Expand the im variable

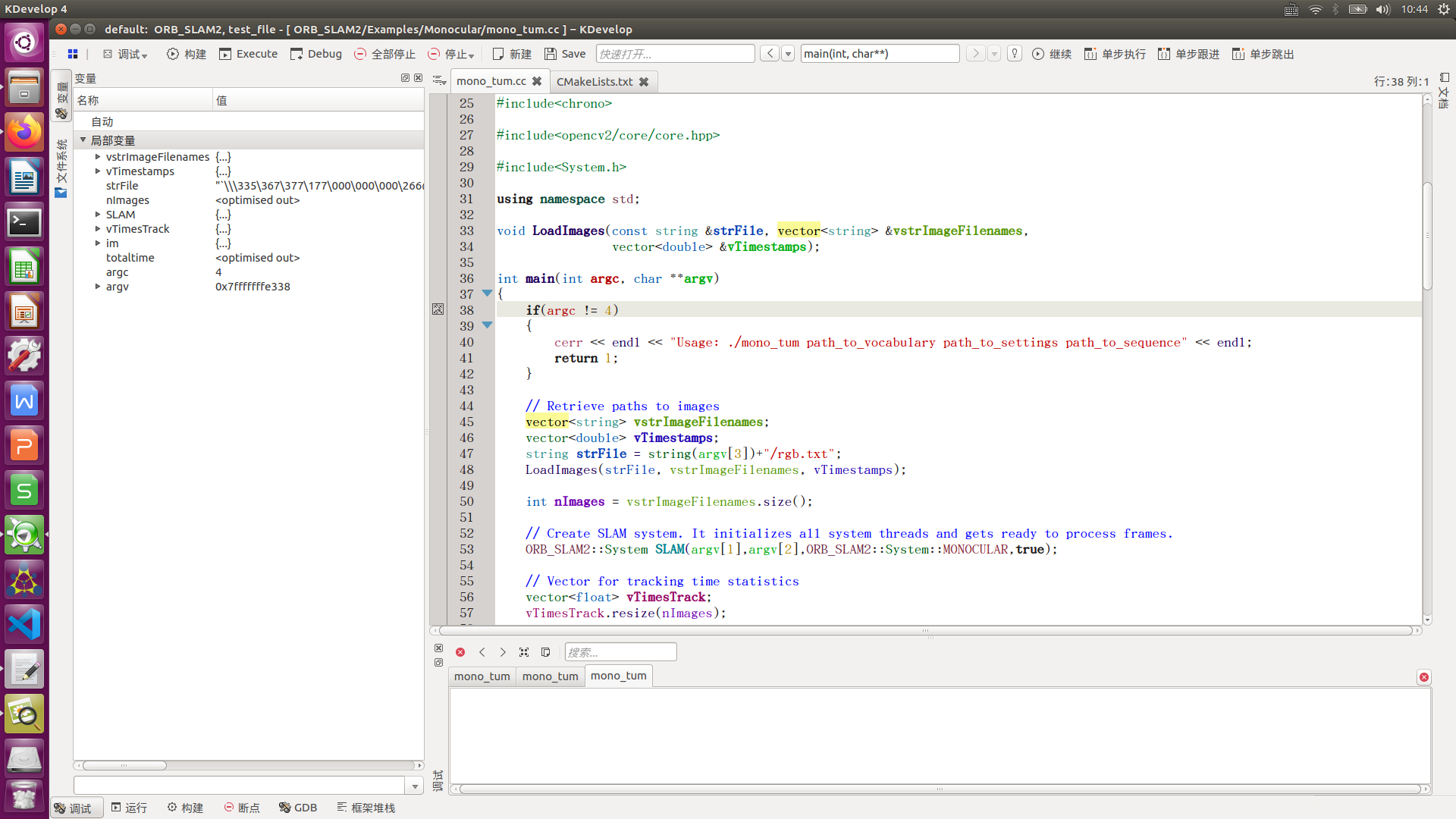pos(98,243)
